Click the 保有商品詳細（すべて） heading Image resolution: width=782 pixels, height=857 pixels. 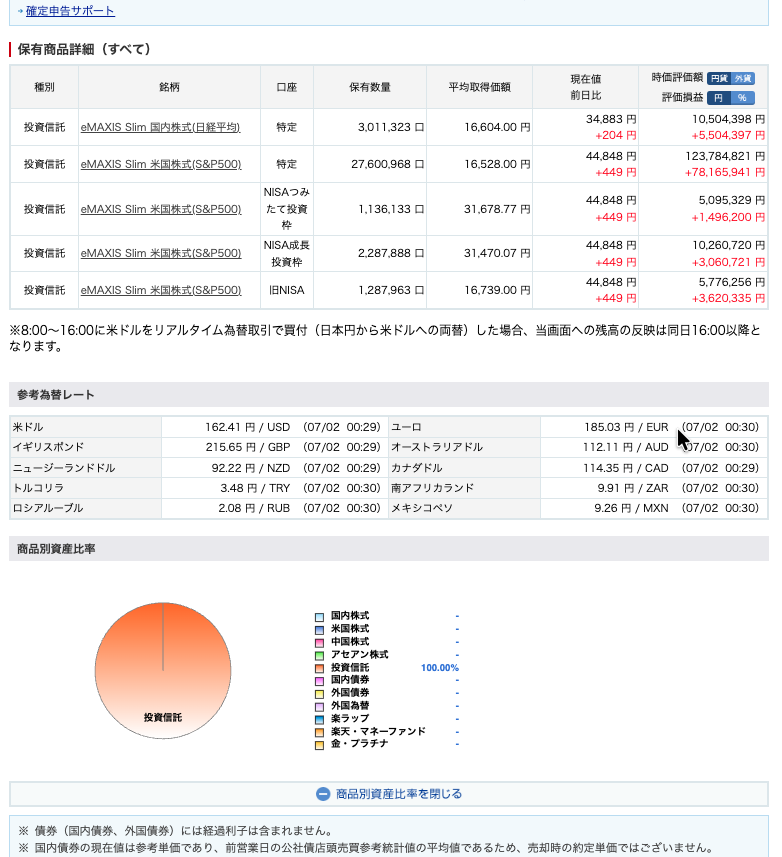coord(85,49)
